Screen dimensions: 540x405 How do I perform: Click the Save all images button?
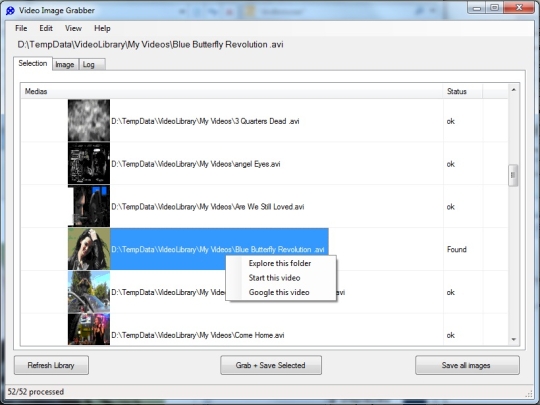tap(467, 365)
